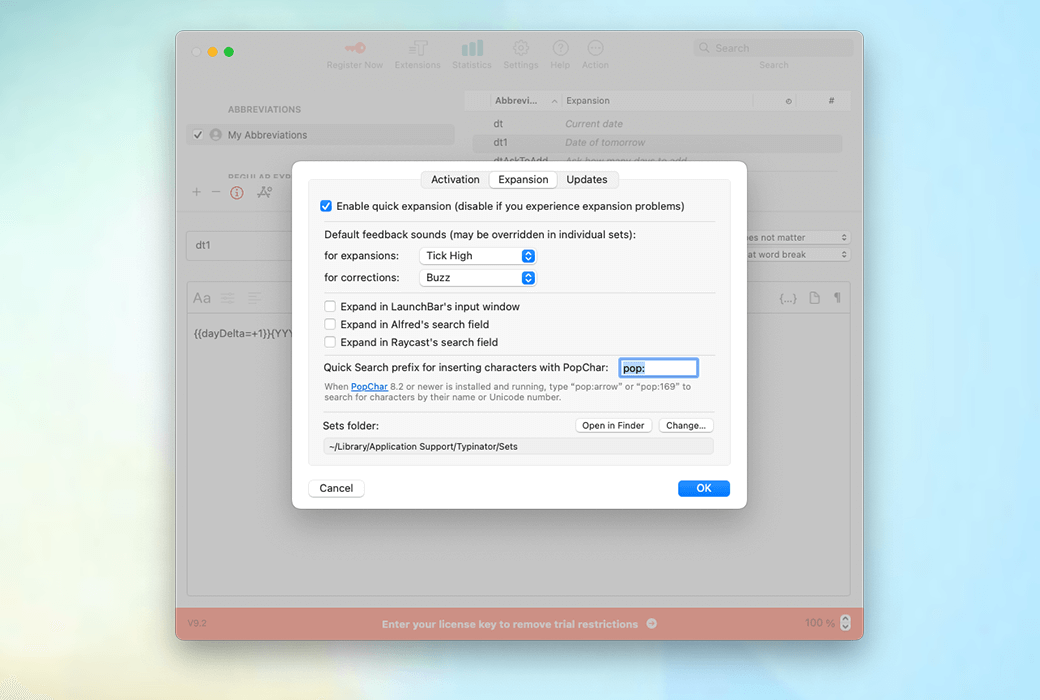This screenshot has width=1040, height=700.
Task: Open the Buzz corrections sound dropdown
Action: click(x=478, y=278)
